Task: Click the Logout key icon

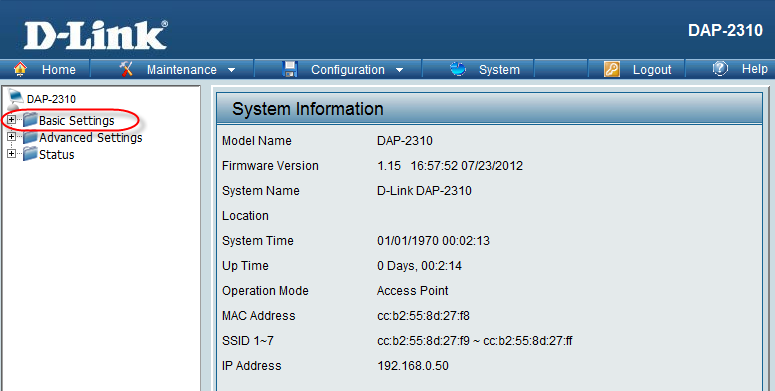Action: click(612, 69)
